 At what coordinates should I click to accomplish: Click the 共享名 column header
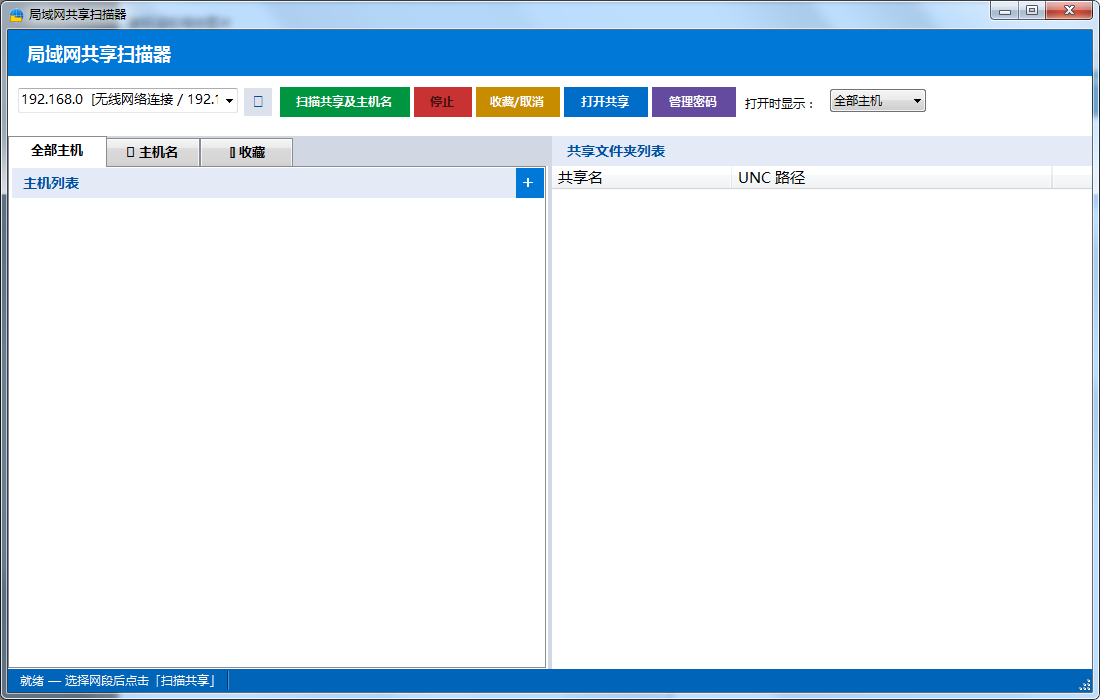[x=640, y=178]
